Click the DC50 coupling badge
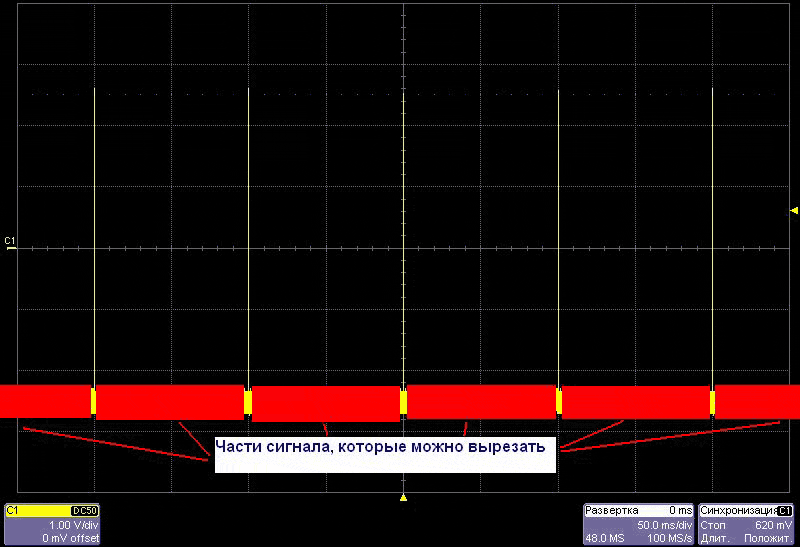 85,511
